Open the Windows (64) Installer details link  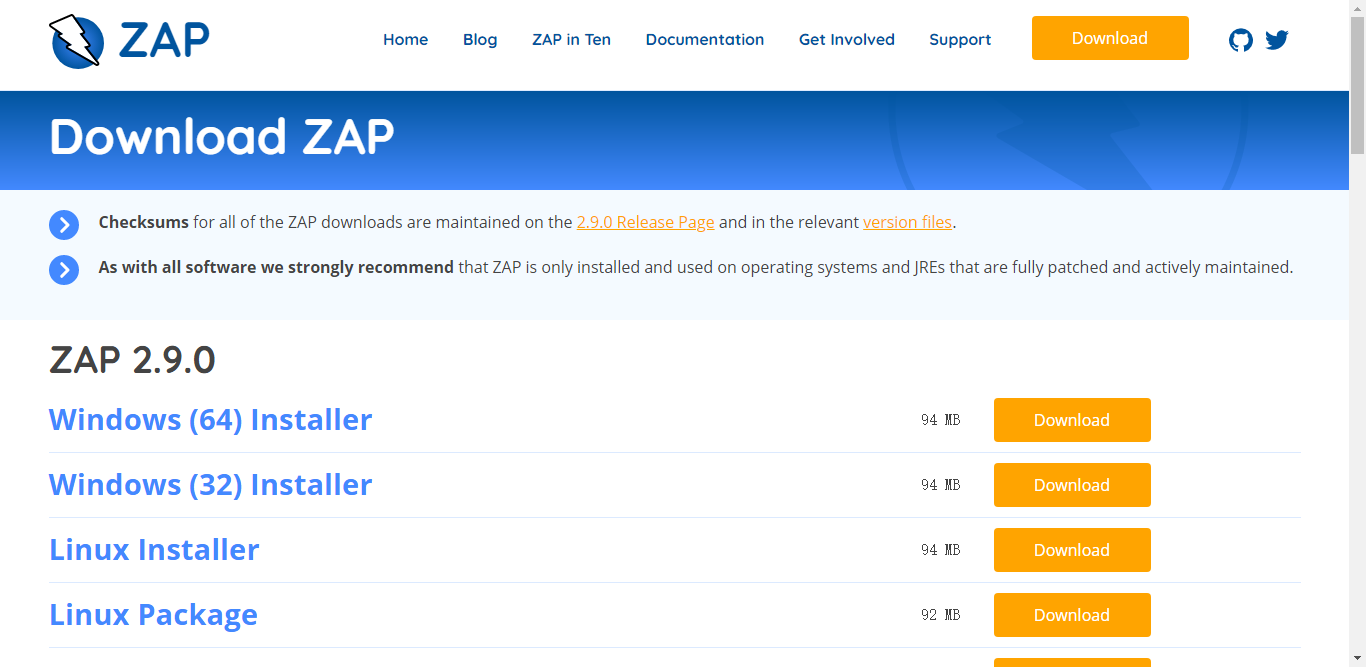click(210, 420)
